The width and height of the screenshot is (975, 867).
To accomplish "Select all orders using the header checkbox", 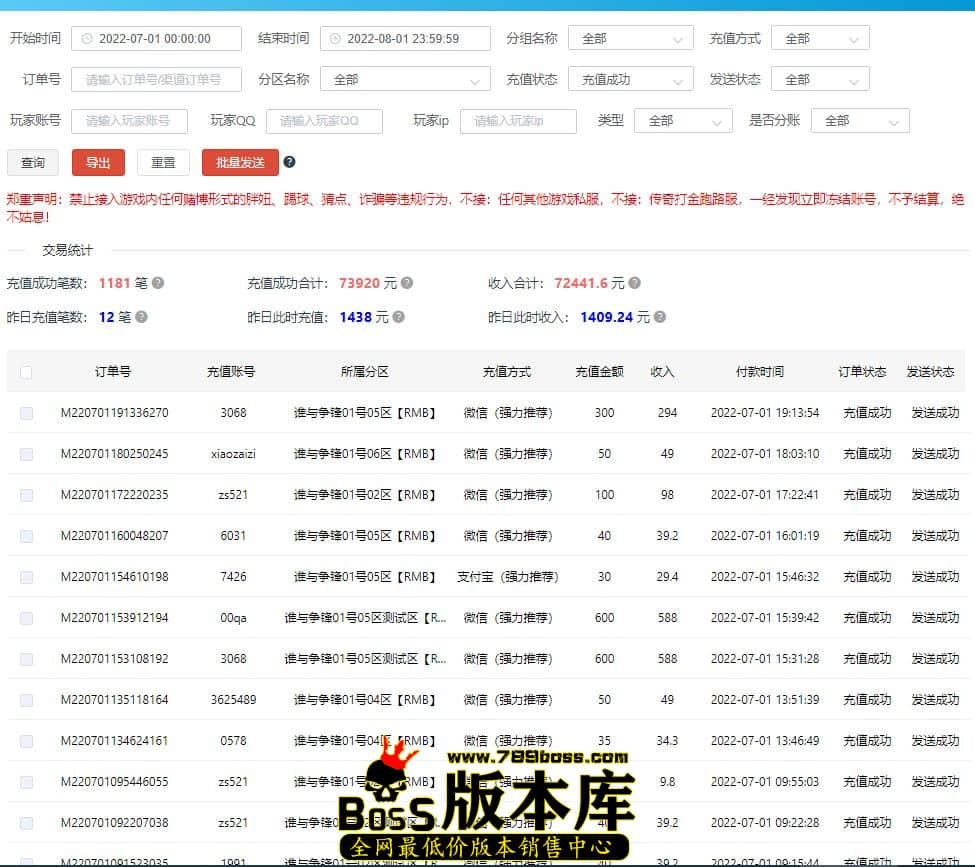I will [27, 372].
